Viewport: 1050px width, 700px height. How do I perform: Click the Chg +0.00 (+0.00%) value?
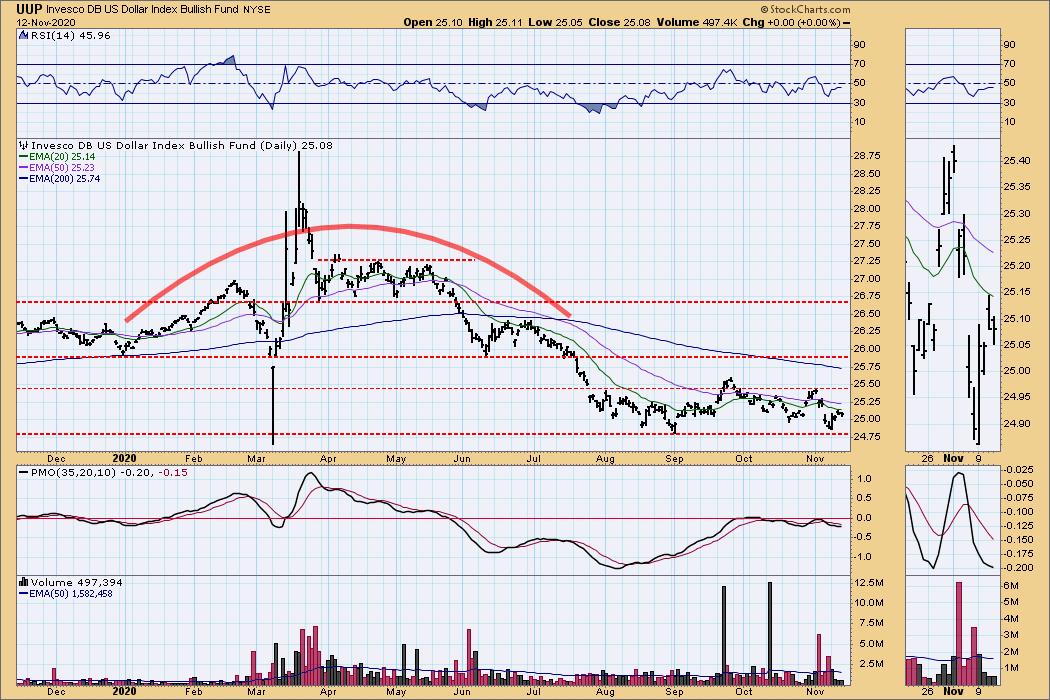click(x=792, y=22)
